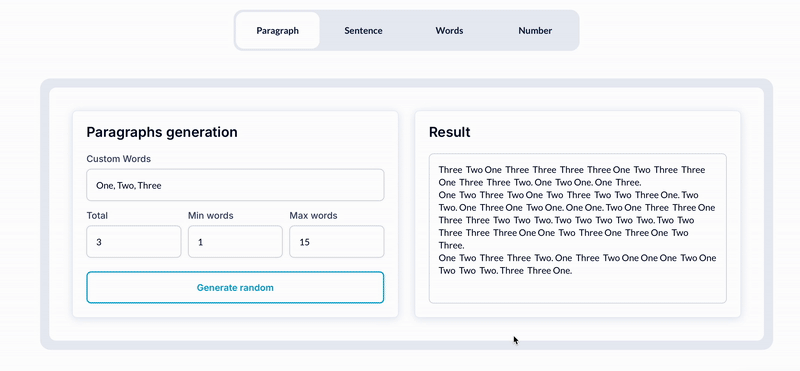Click the Custom Words label

[118, 159]
